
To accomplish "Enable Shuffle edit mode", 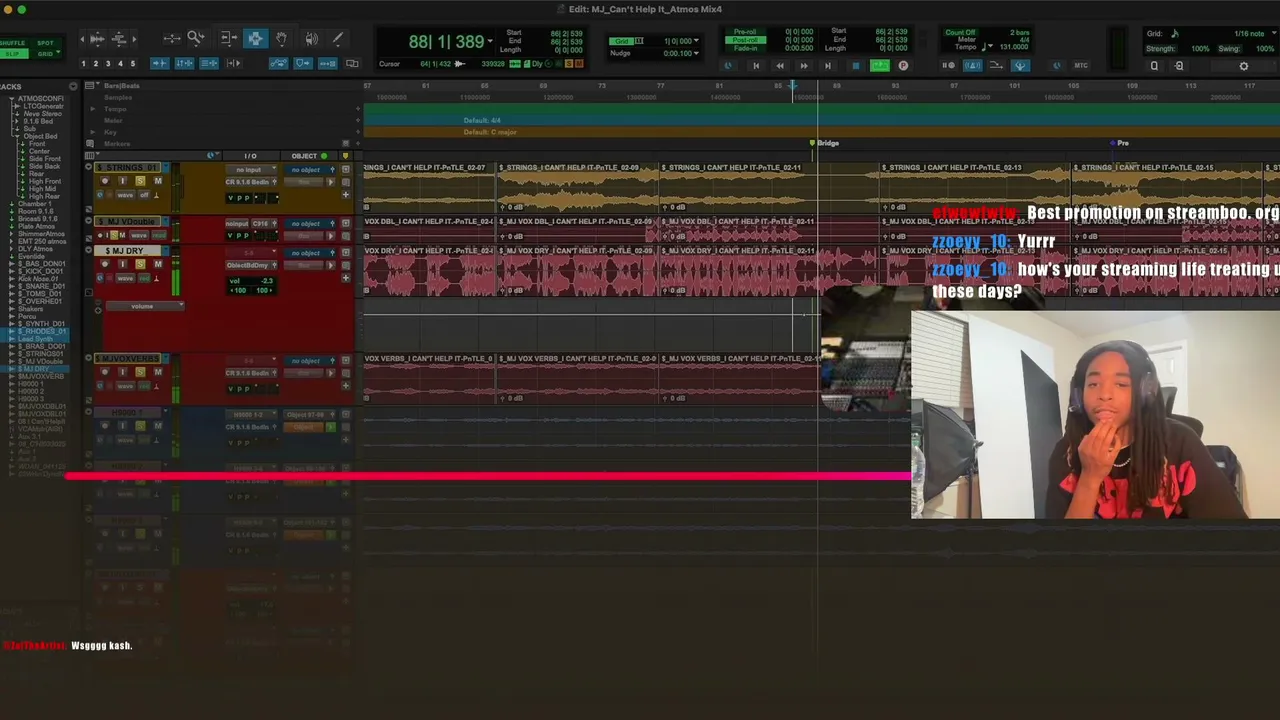I will pyautogui.click(x=13, y=43).
